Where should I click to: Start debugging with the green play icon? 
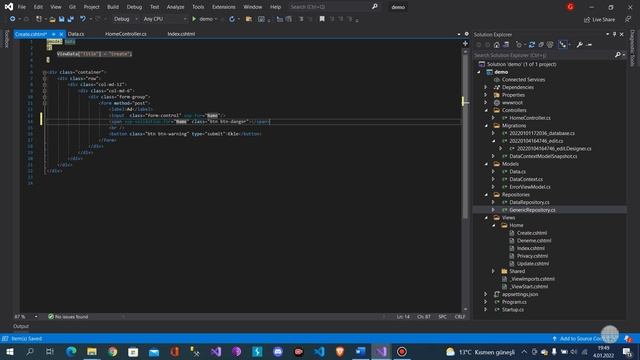click(194, 19)
